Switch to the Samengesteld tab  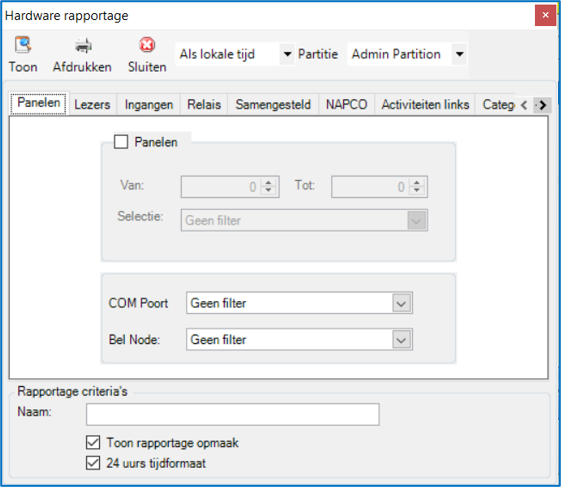273,104
